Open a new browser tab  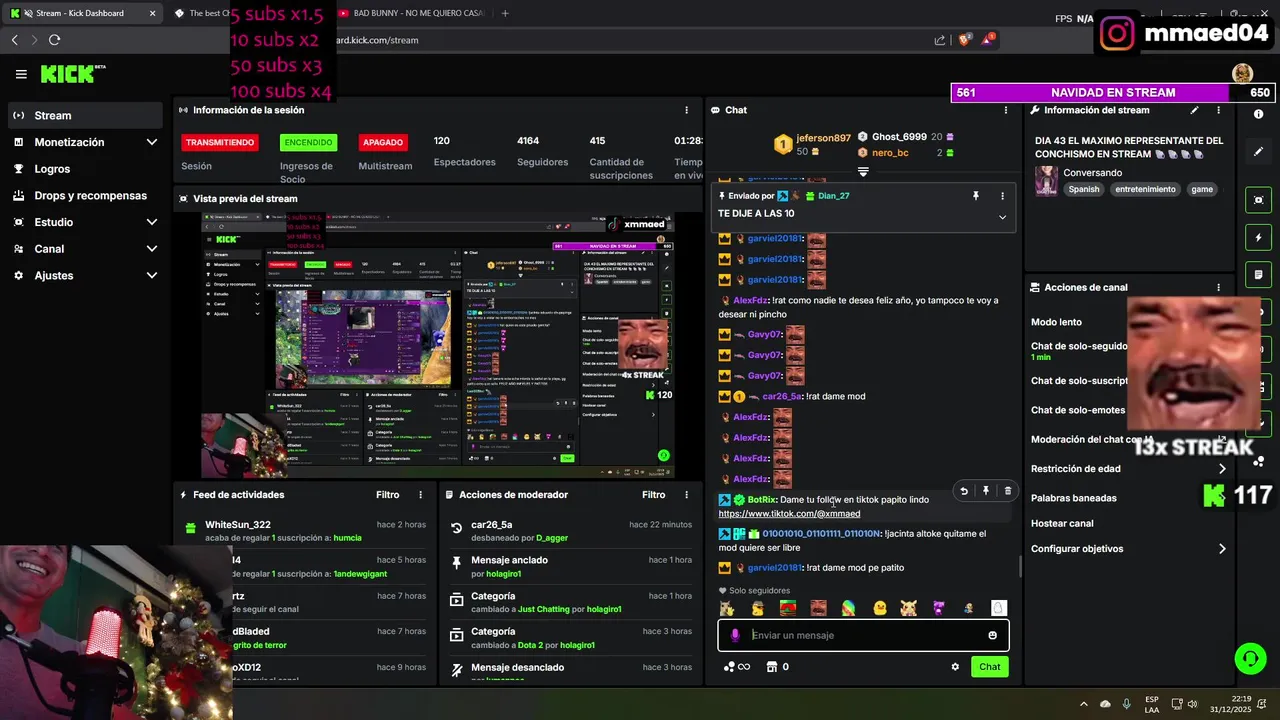pos(505,13)
